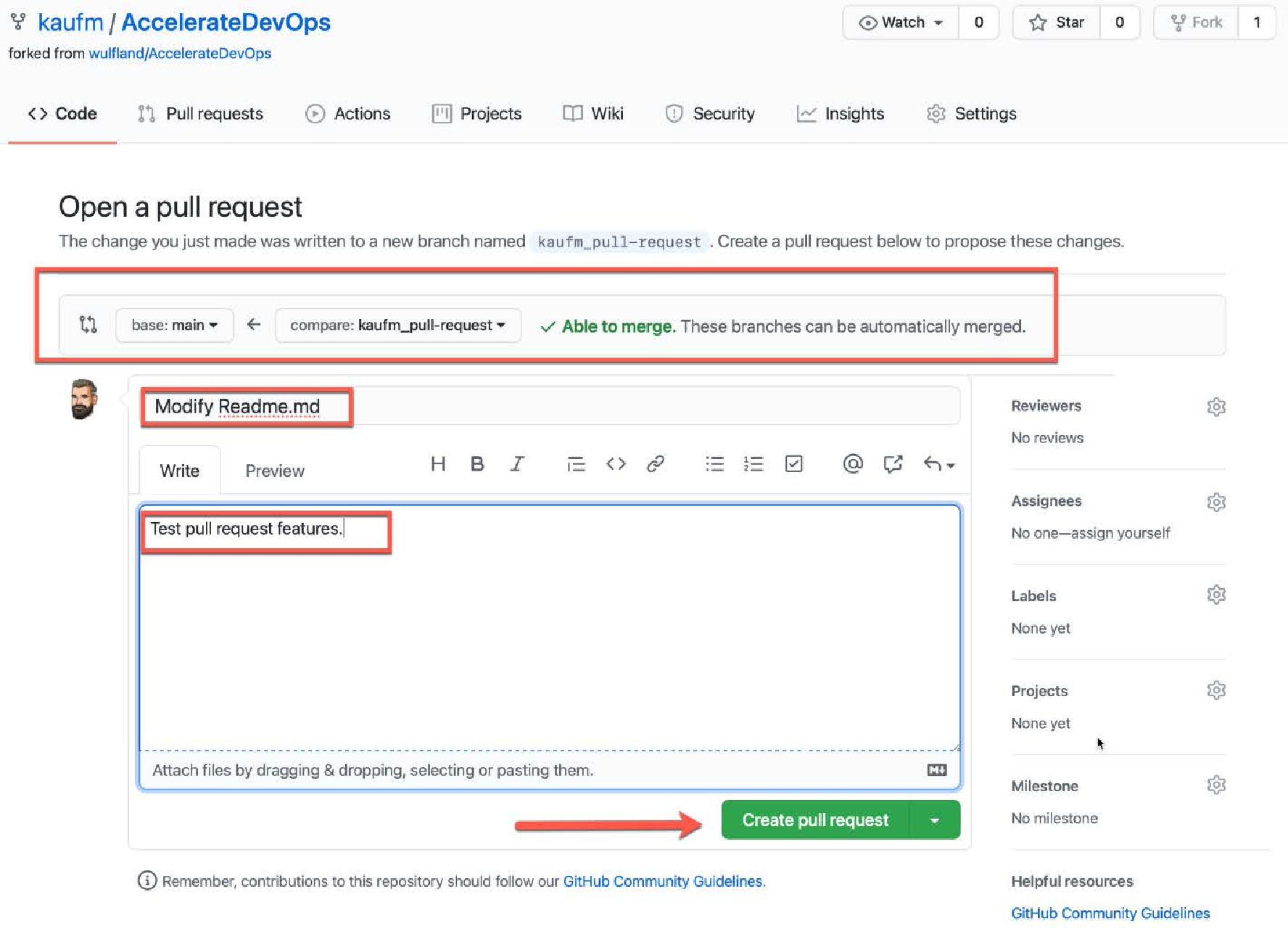Apply italic formatting in editor toolbar
1288x934 pixels.
click(516, 464)
